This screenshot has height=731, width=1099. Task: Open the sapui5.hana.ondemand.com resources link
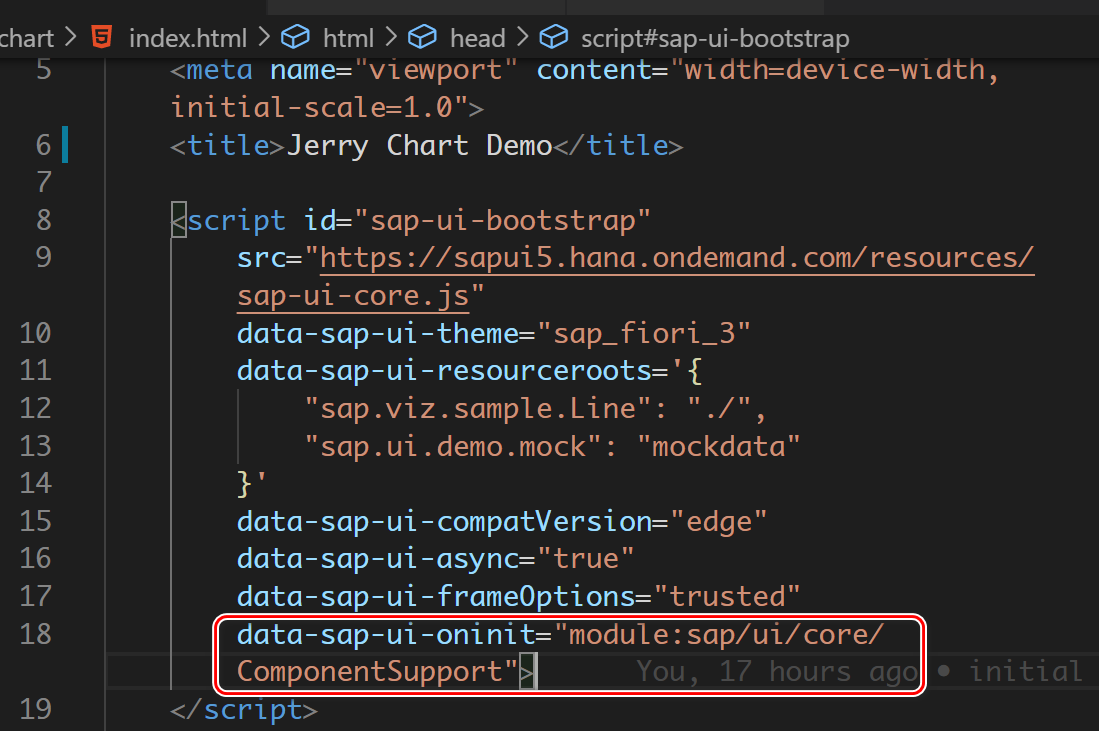point(677,258)
